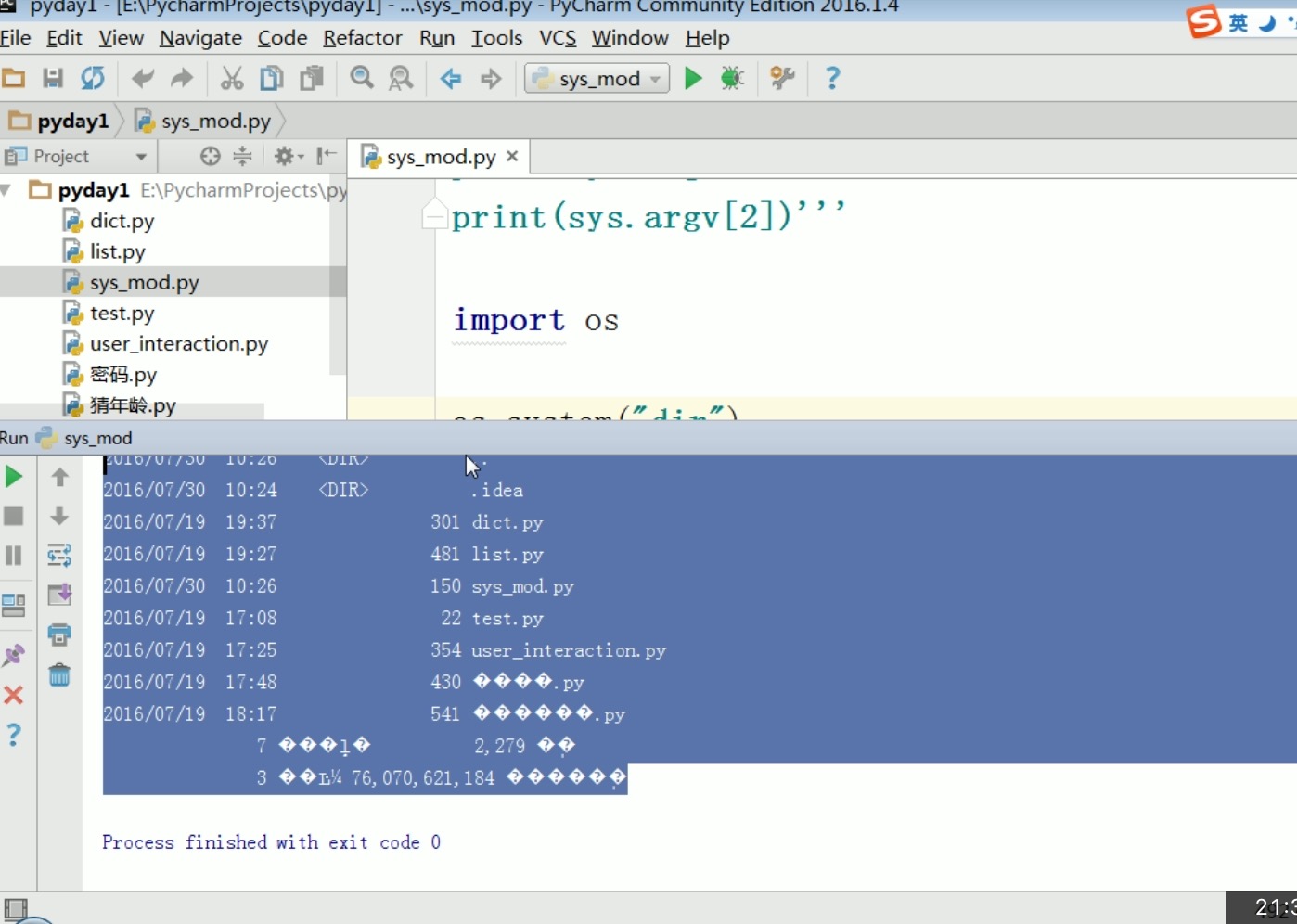1297x924 pixels.
Task: Click the Cut scissors icon
Action: pyautogui.click(x=231, y=79)
